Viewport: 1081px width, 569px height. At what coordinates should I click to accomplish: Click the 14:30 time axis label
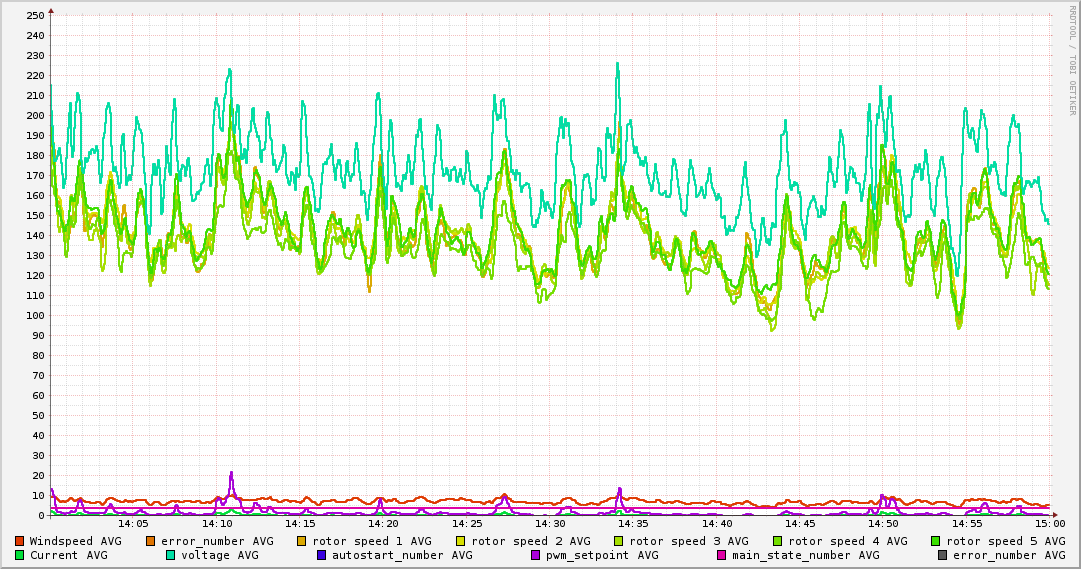pos(551,524)
